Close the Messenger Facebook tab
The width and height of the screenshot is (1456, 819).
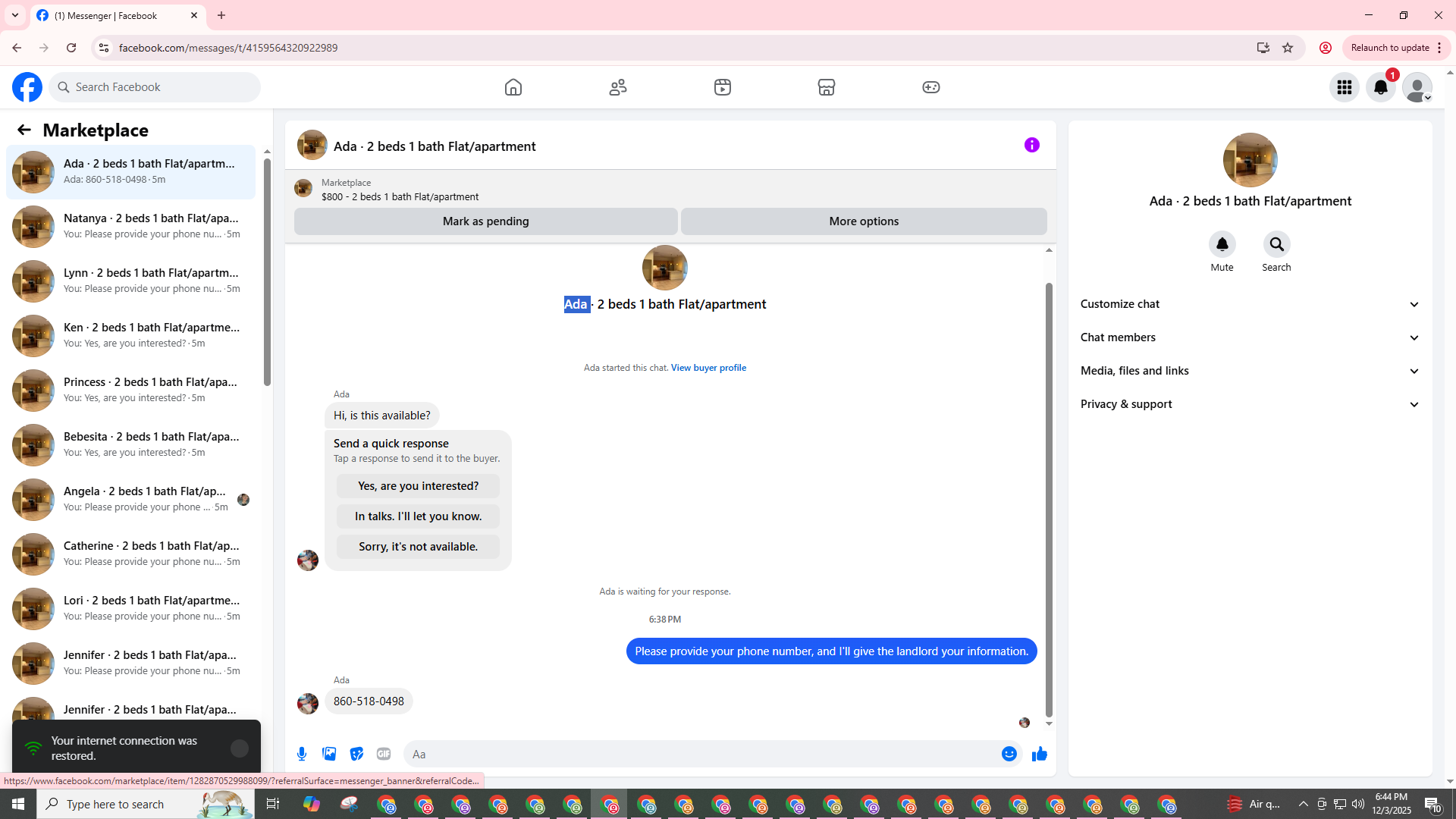coord(194,15)
